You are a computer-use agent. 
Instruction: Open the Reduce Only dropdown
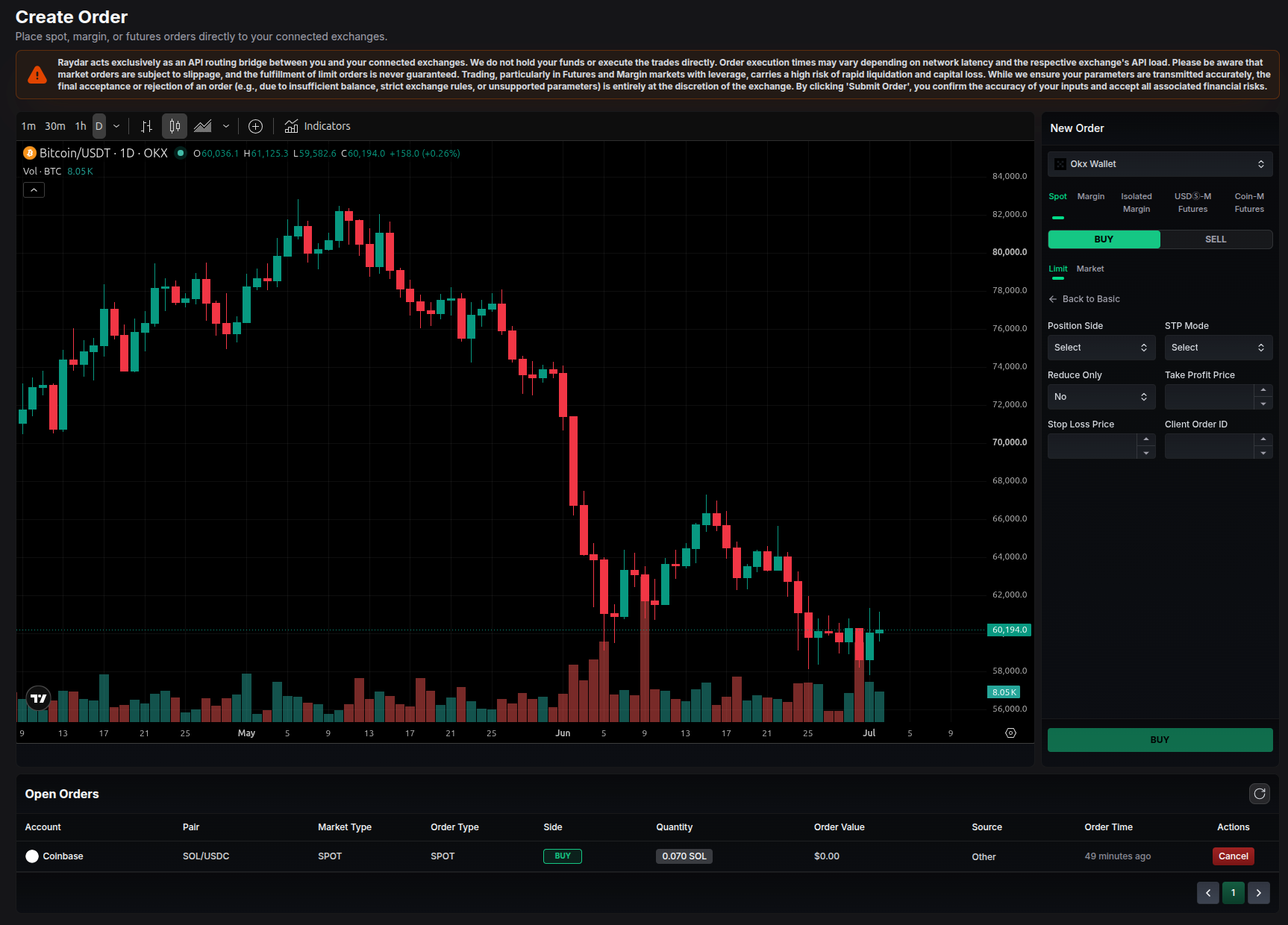coord(1101,397)
